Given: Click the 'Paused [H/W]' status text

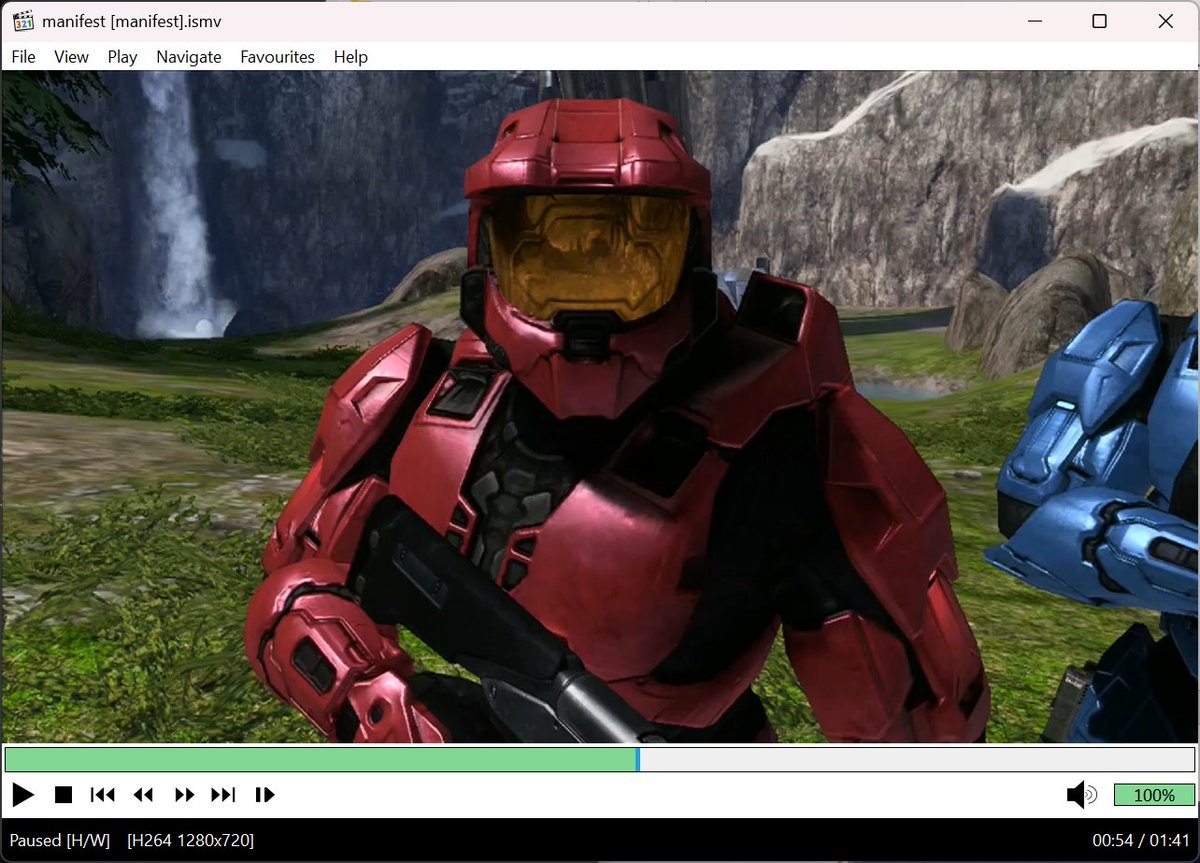Looking at the screenshot, I should pyautogui.click(x=60, y=840).
